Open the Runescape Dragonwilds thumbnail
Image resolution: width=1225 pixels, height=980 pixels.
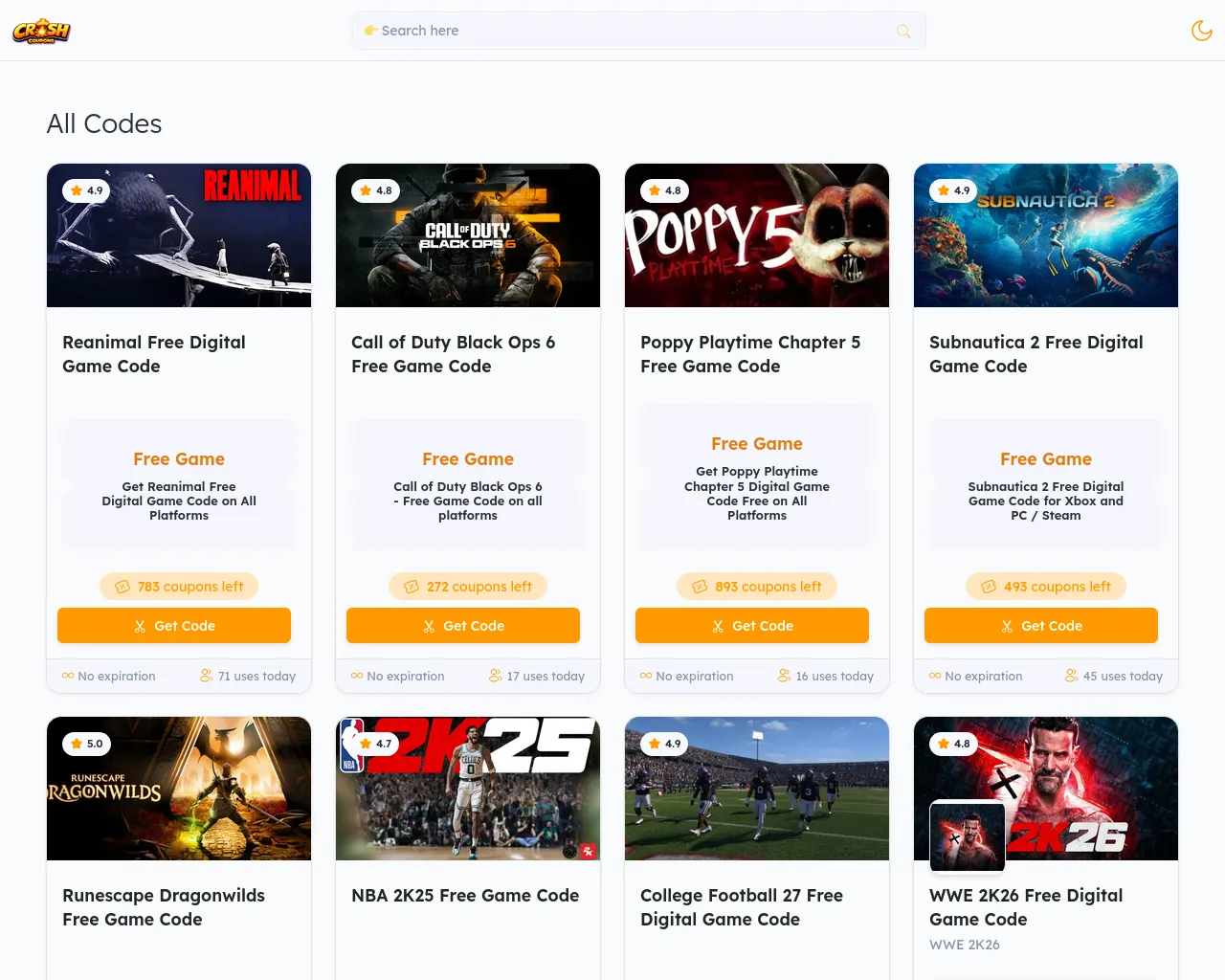tap(179, 789)
